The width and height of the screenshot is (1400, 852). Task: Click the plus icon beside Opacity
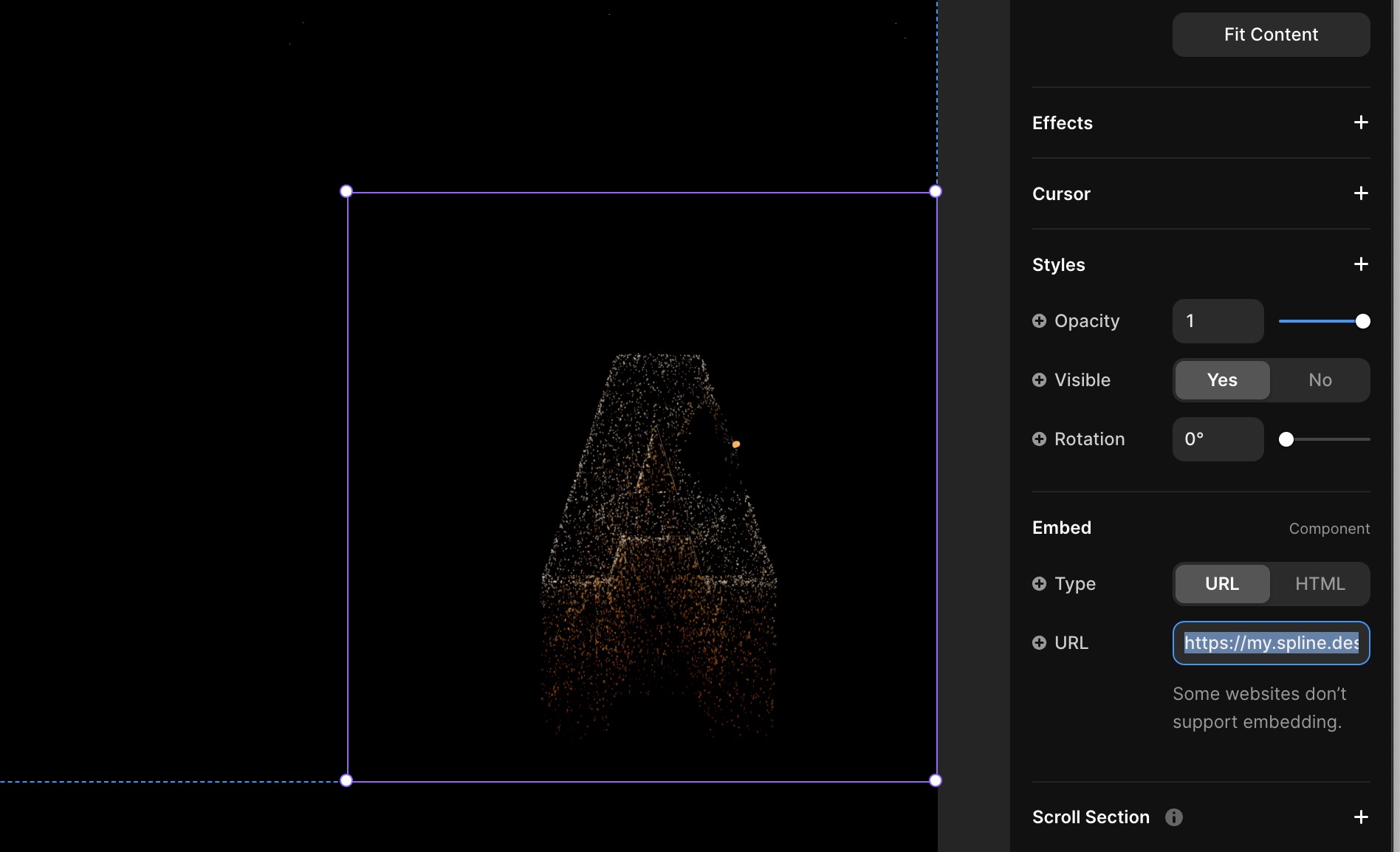(x=1040, y=321)
